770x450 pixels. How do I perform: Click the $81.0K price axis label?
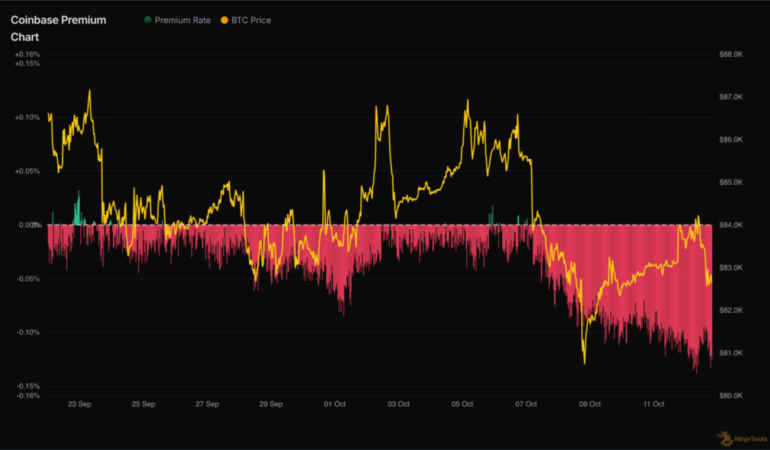[731, 353]
